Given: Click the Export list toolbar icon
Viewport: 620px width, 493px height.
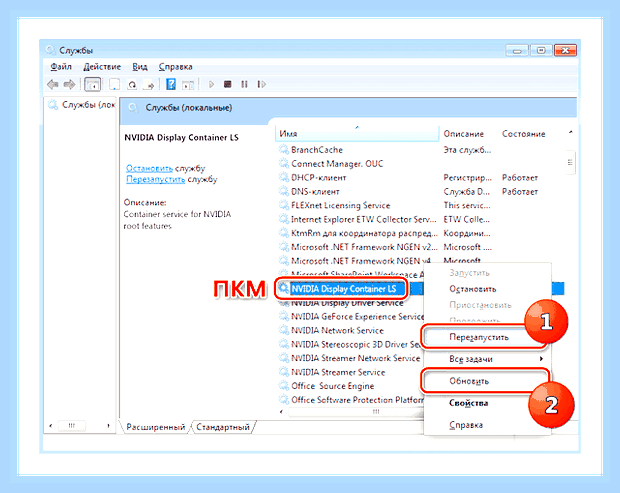Looking at the screenshot, I should coord(149,84).
